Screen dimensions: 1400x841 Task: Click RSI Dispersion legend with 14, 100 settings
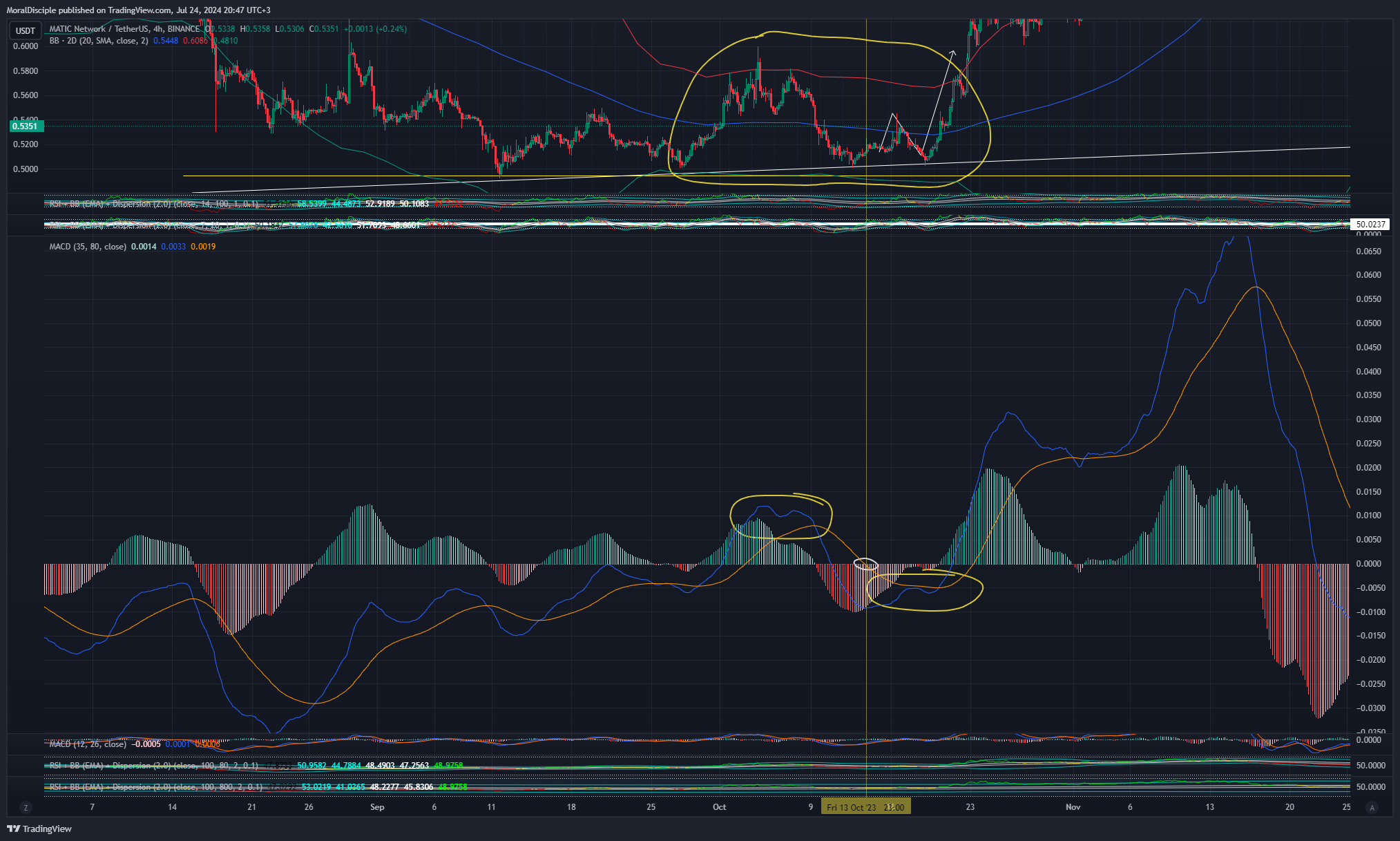(x=154, y=205)
